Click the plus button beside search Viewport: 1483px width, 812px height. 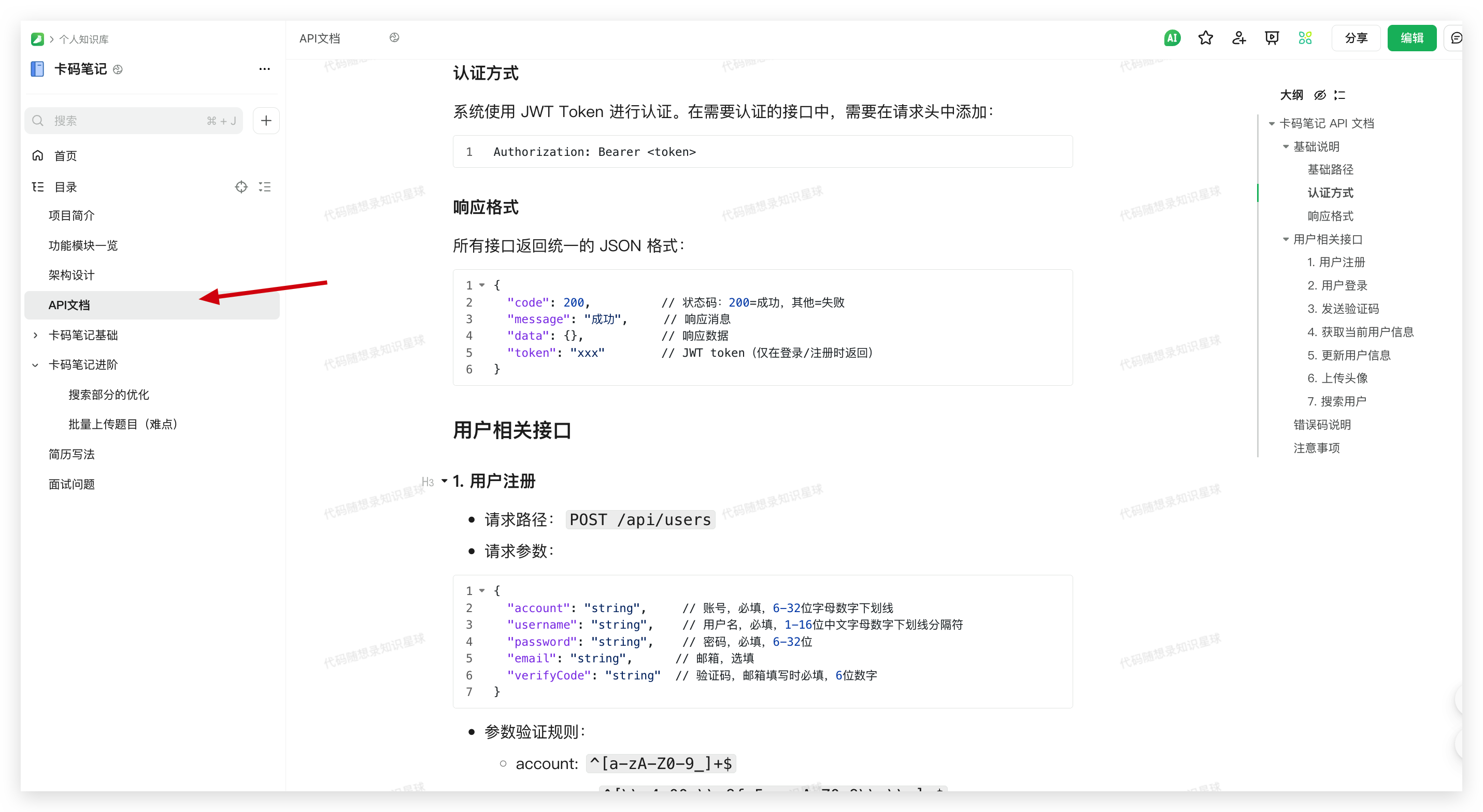click(266, 121)
